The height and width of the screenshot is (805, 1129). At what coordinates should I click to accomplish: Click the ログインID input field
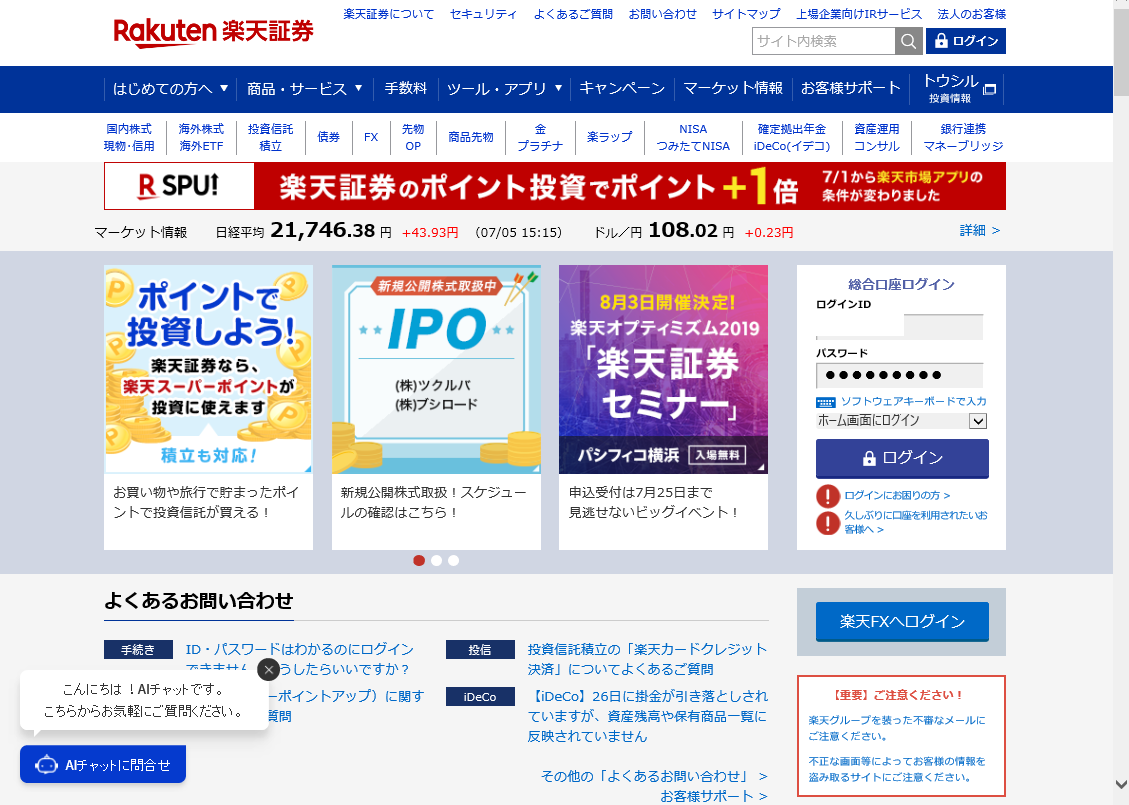tap(899, 326)
